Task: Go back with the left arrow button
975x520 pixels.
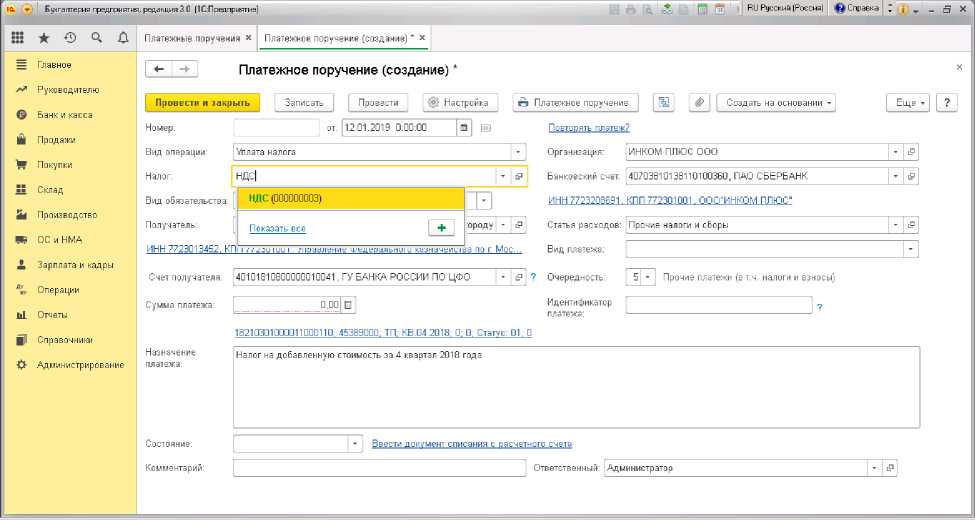Action: tap(159, 69)
